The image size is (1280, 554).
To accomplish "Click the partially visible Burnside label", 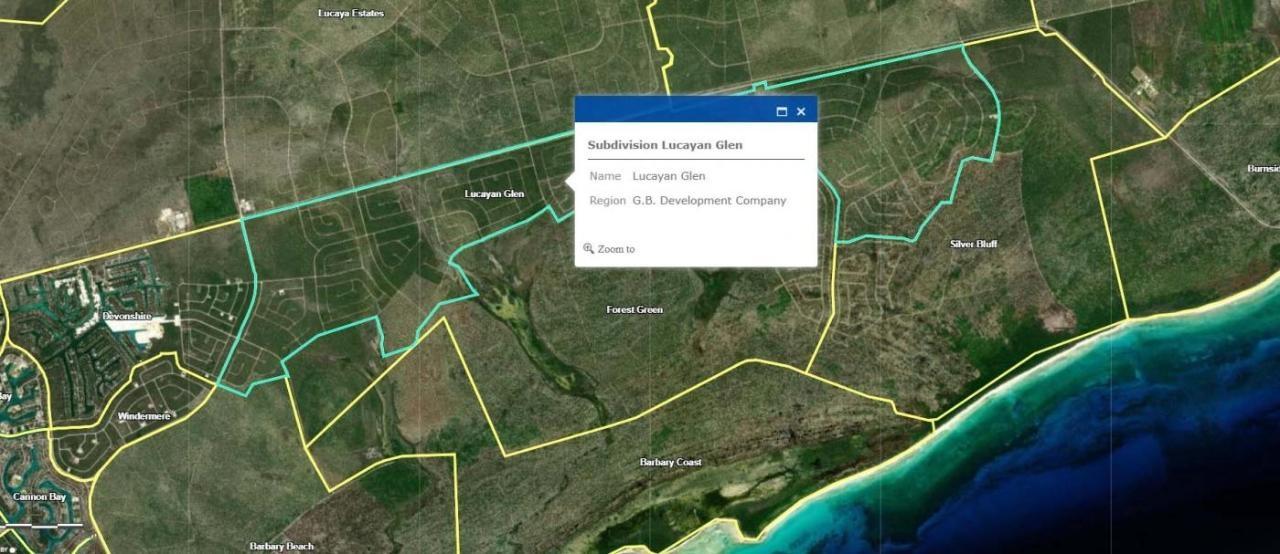I will click(1262, 169).
